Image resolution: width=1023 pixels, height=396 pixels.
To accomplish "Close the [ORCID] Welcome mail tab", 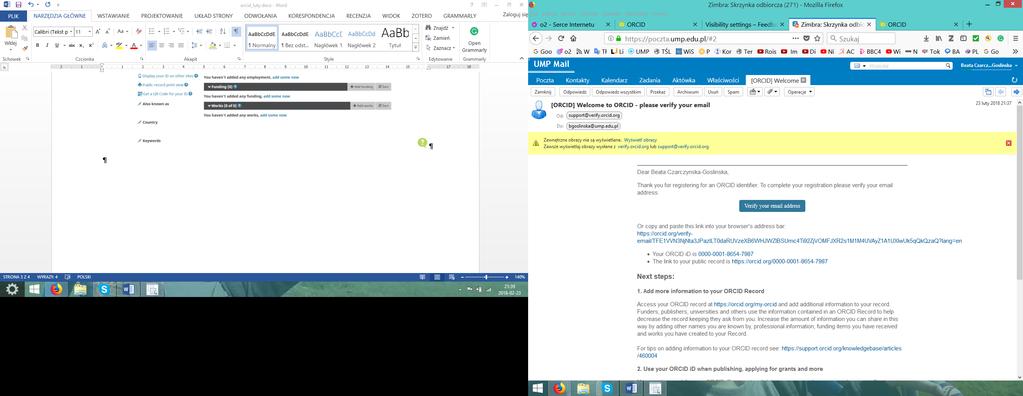I will point(804,80).
